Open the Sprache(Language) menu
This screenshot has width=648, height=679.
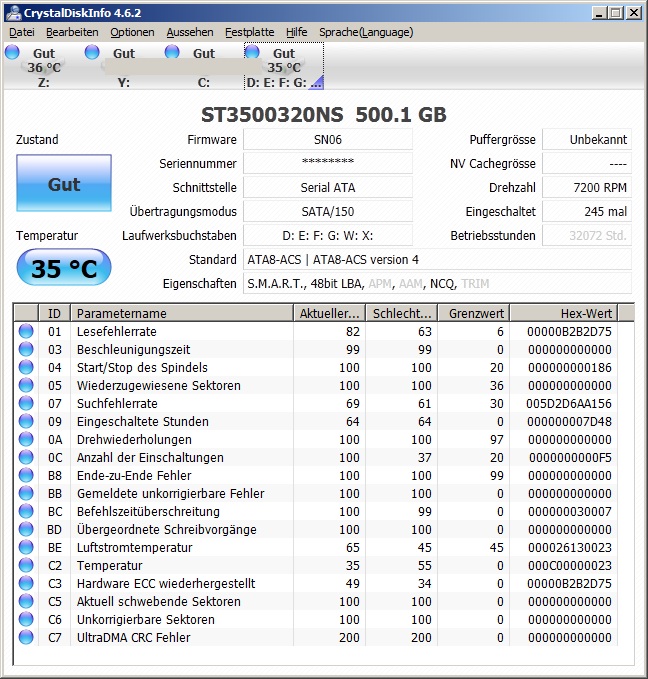[366, 32]
